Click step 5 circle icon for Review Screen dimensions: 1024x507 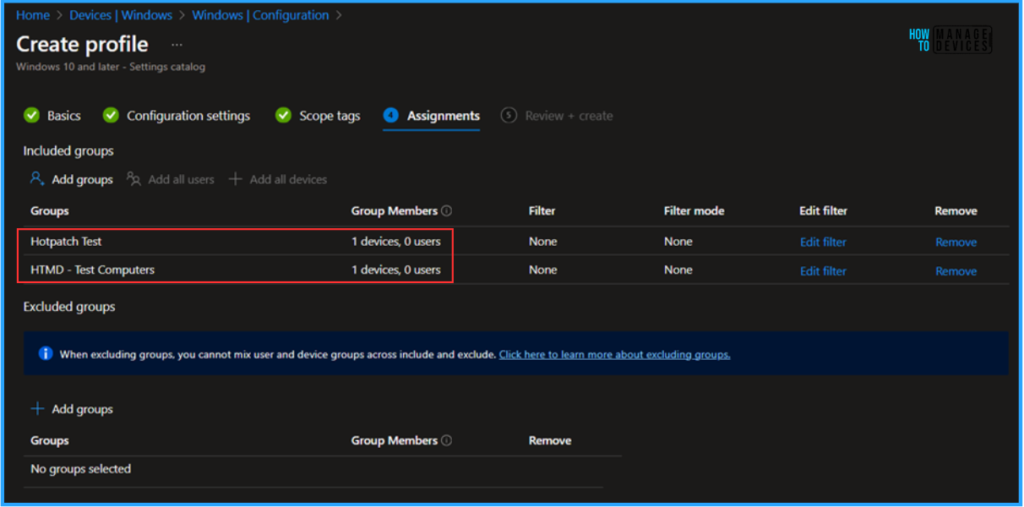tap(508, 116)
